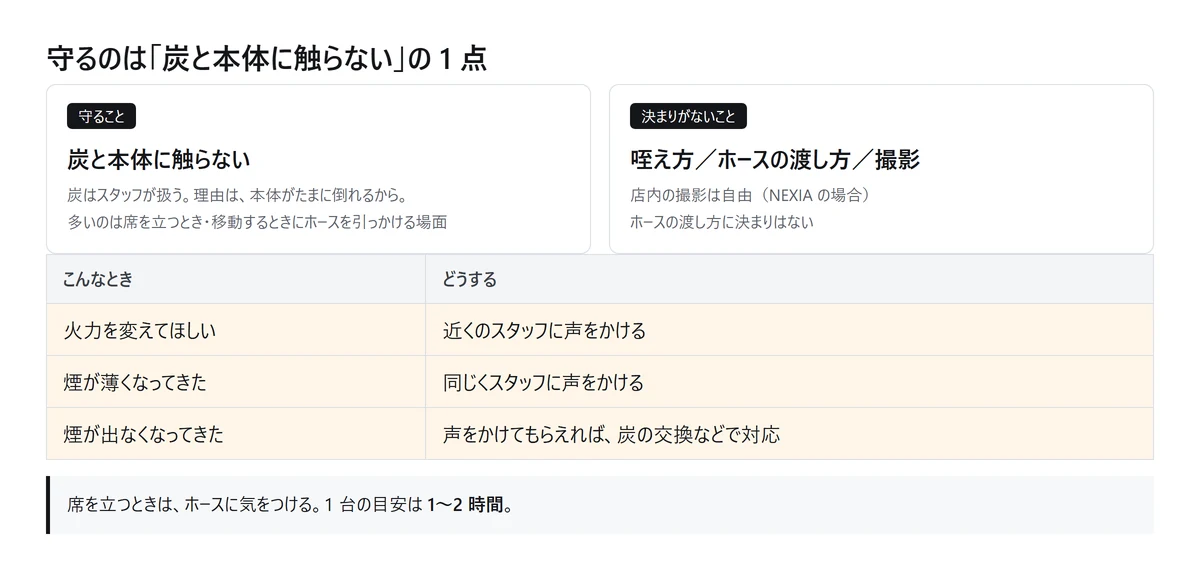Select the cell 声をかけてもらえれば、炭の交換などで対応
Viewport: 1200px width, 572px height.
789,434
